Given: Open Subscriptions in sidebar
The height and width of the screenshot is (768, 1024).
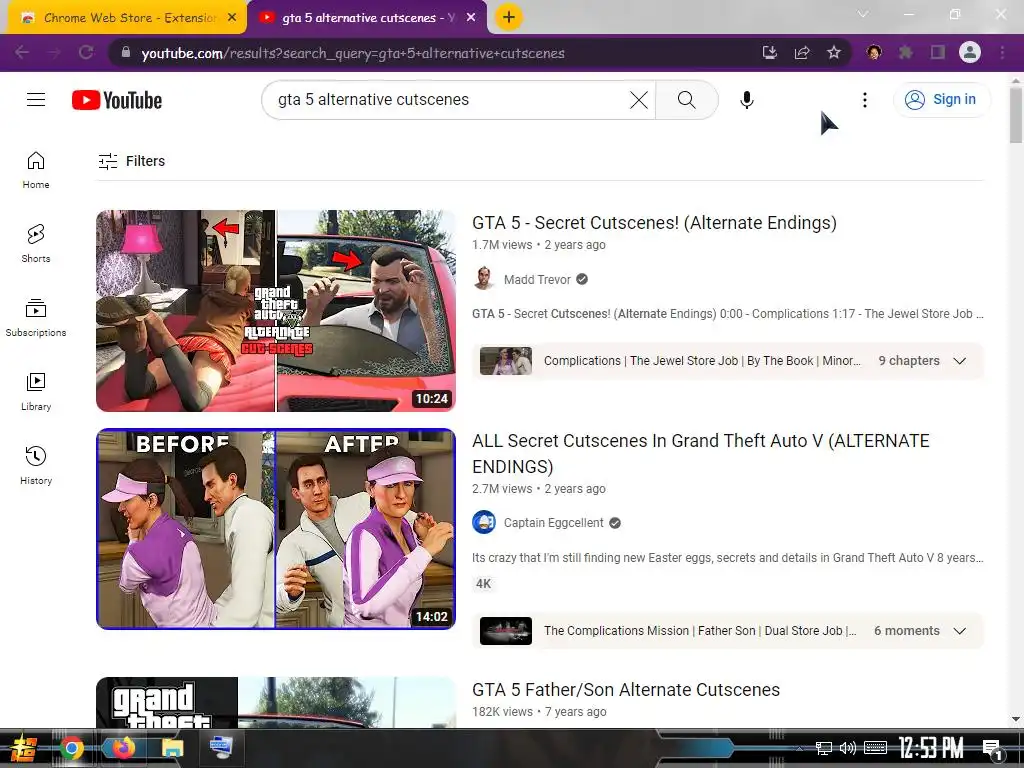Looking at the screenshot, I should pyautogui.click(x=36, y=318).
